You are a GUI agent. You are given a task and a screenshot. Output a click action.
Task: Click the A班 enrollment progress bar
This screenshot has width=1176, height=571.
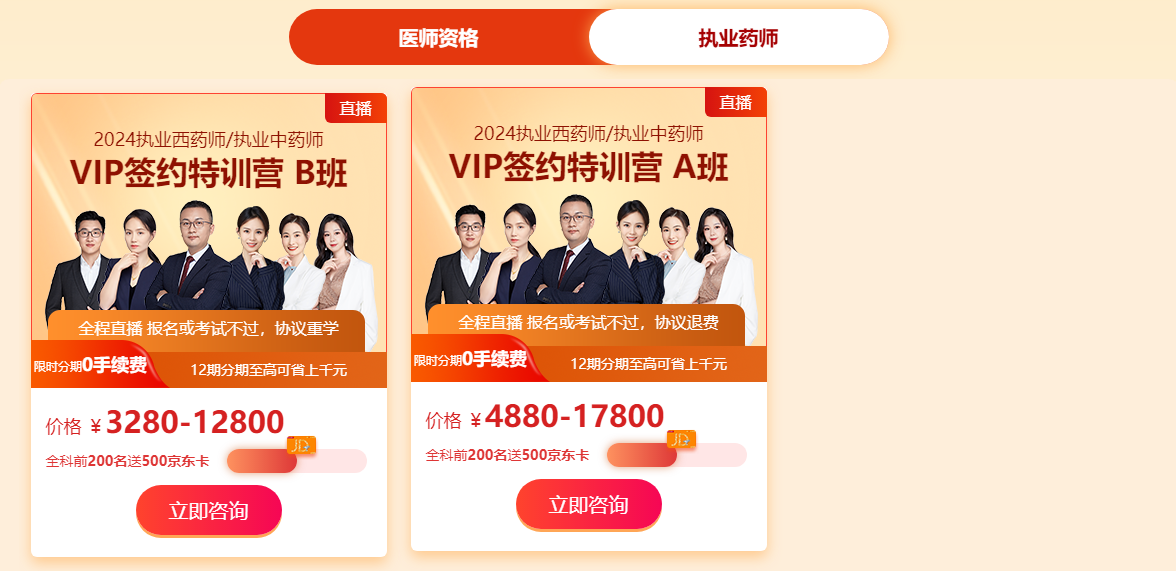pos(676,455)
